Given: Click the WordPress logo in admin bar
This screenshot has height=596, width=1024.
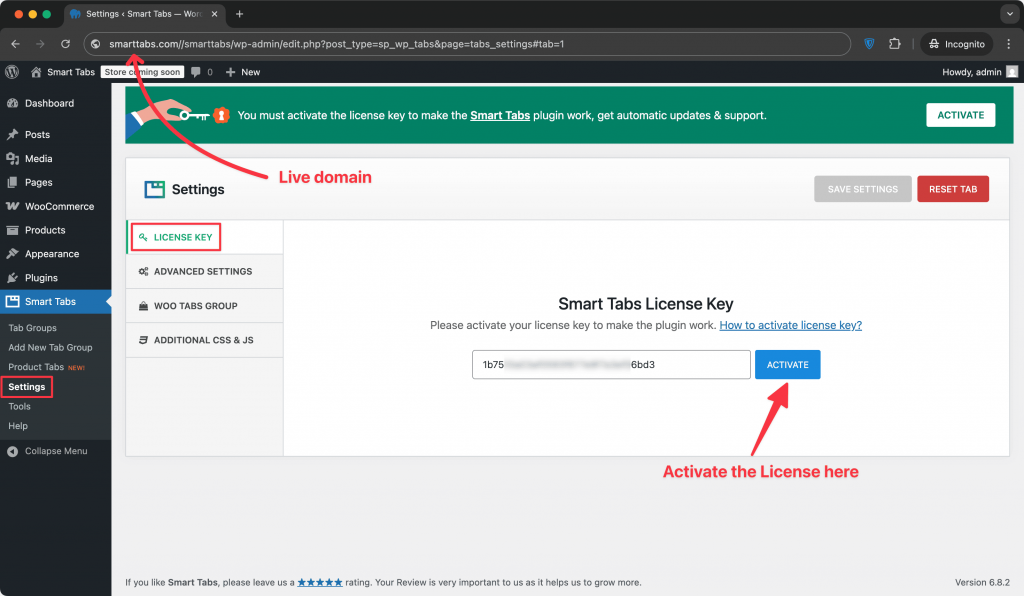Looking at the screenshot, I should click(x=12, y=72).
